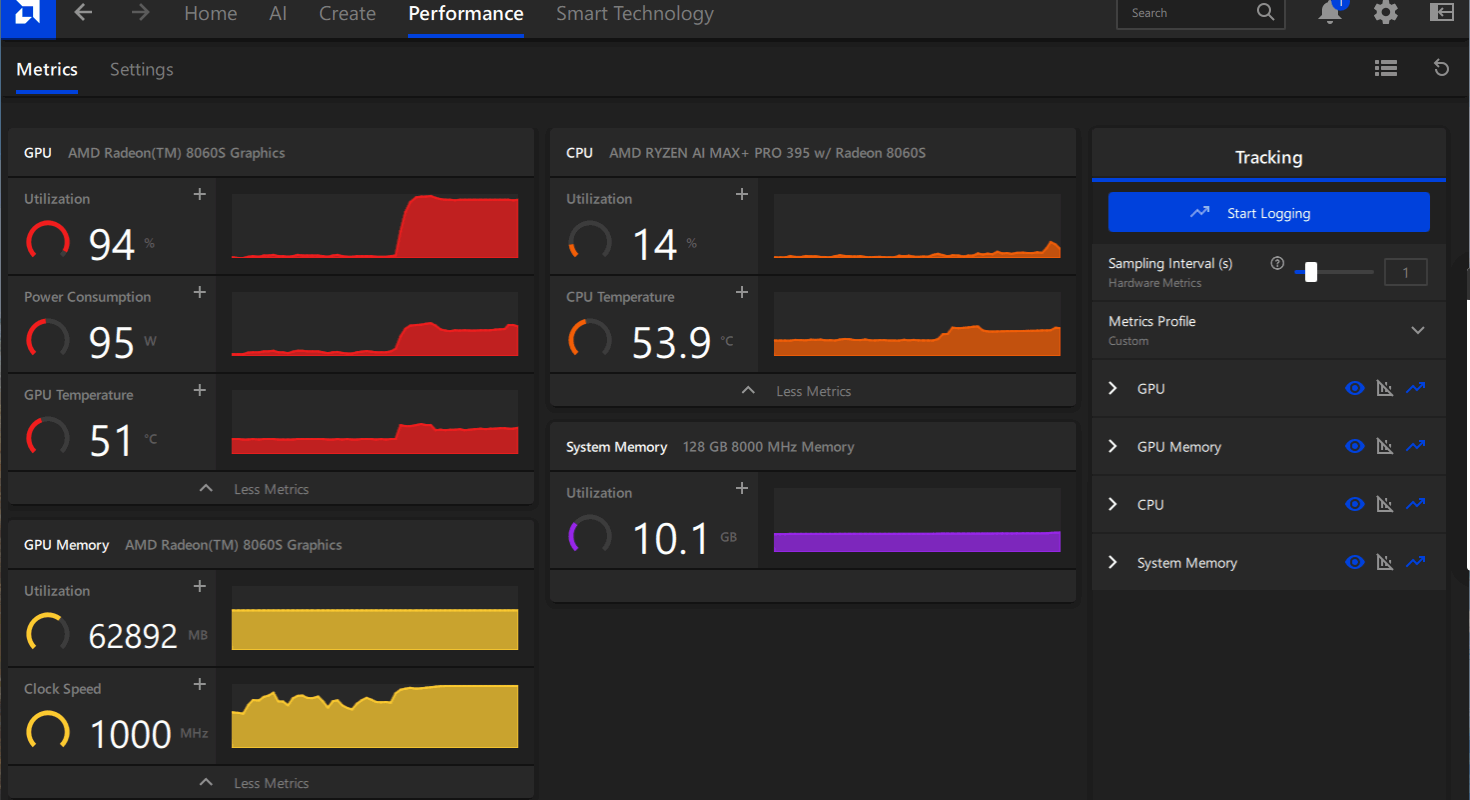Click the reset arrow icon near top right
The height and width of the screenshot is (800, 1470).
pos(1441,68)
